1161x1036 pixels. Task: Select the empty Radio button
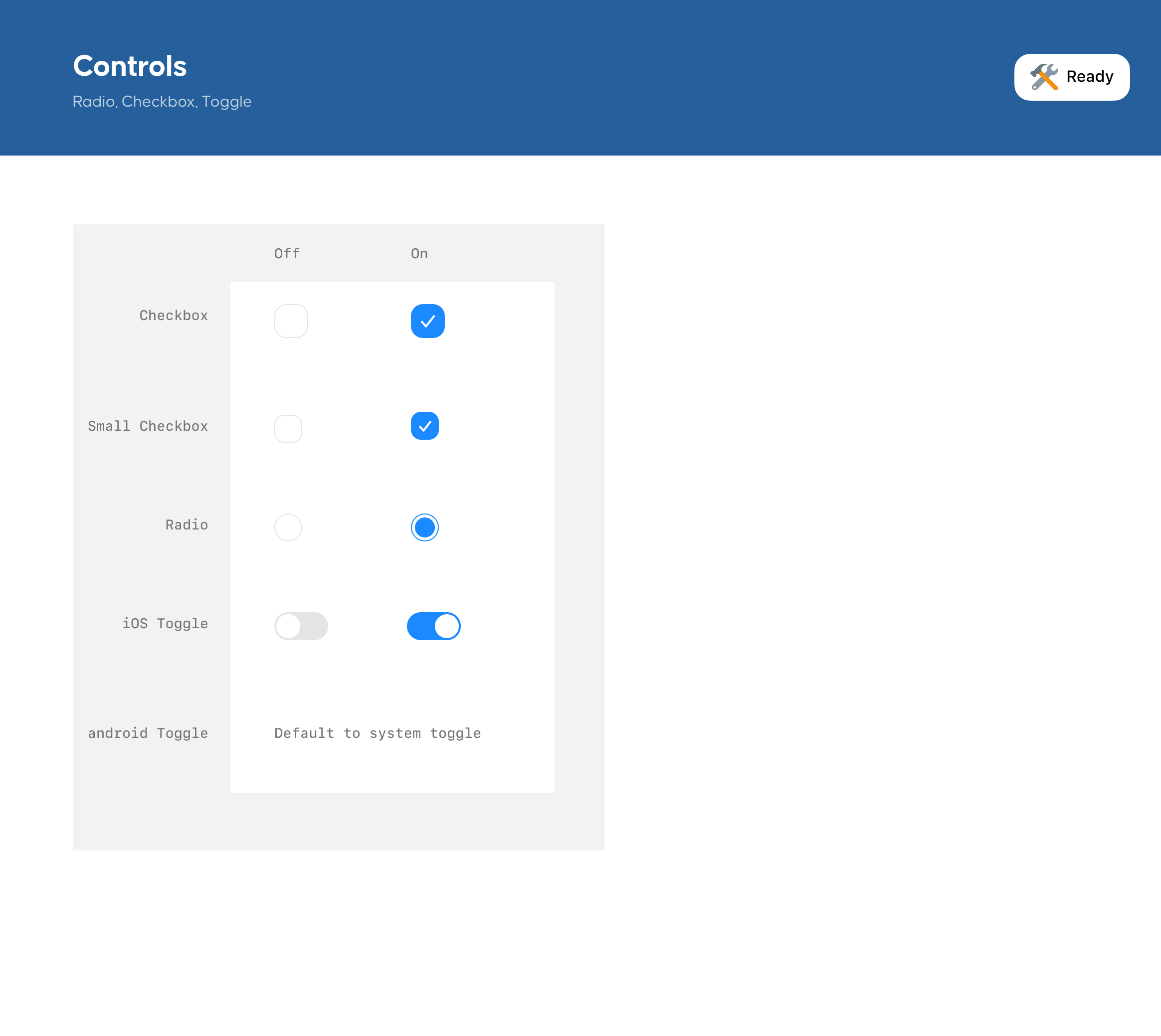click(x=288, y=527)
